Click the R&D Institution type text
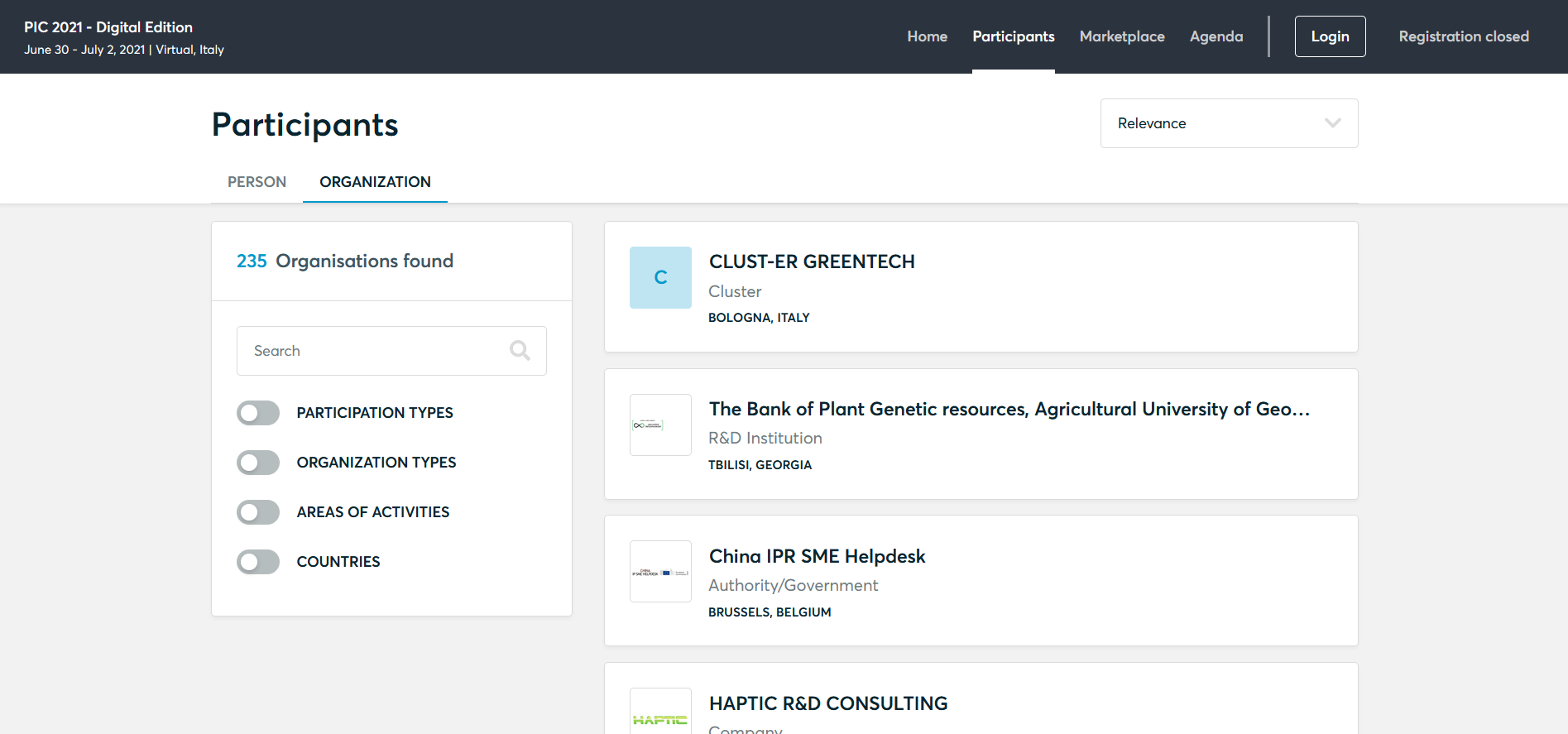This screenshot has height=734, width=1568. click(x=765, y=439)
